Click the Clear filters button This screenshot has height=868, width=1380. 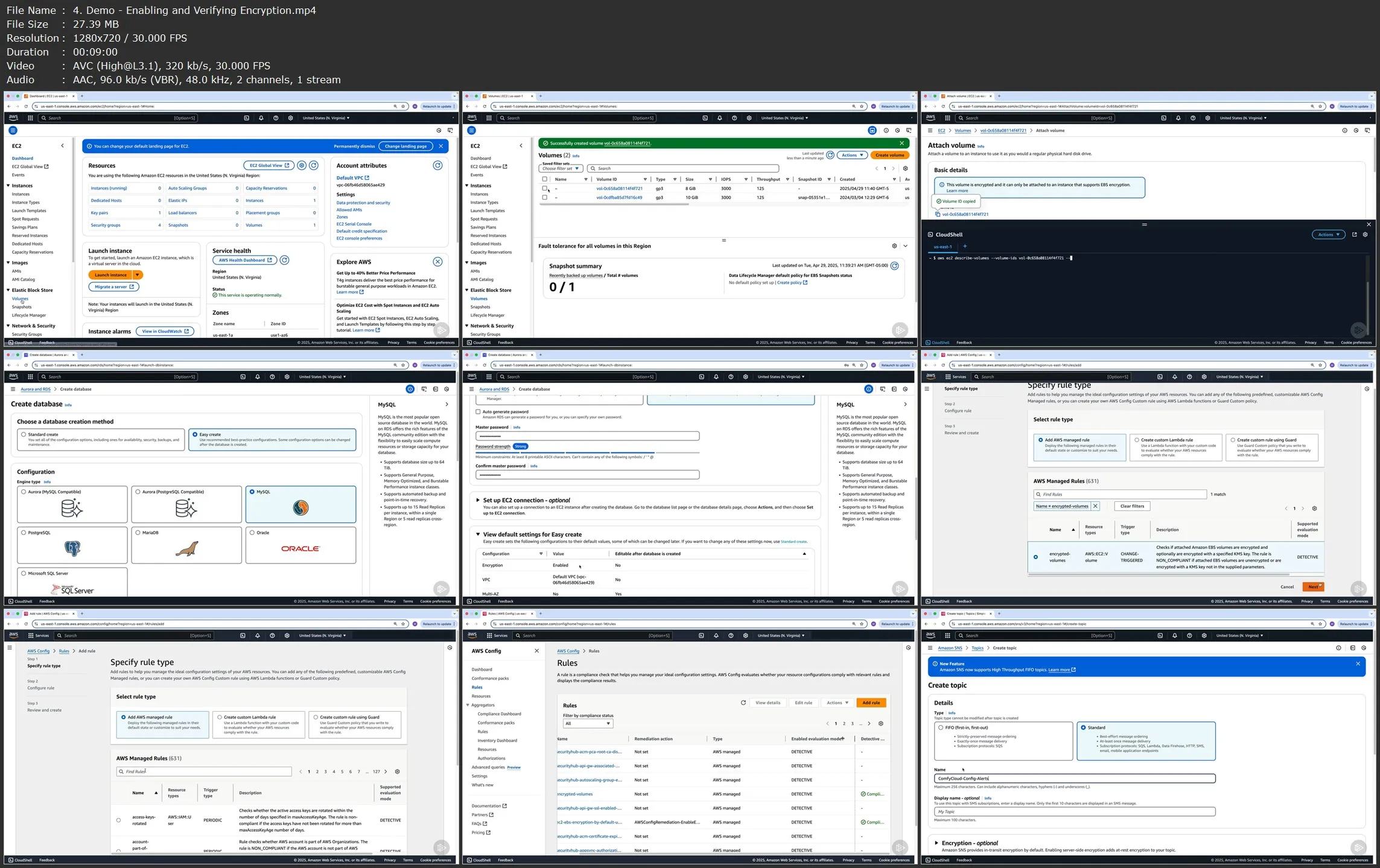(1133, 506)
